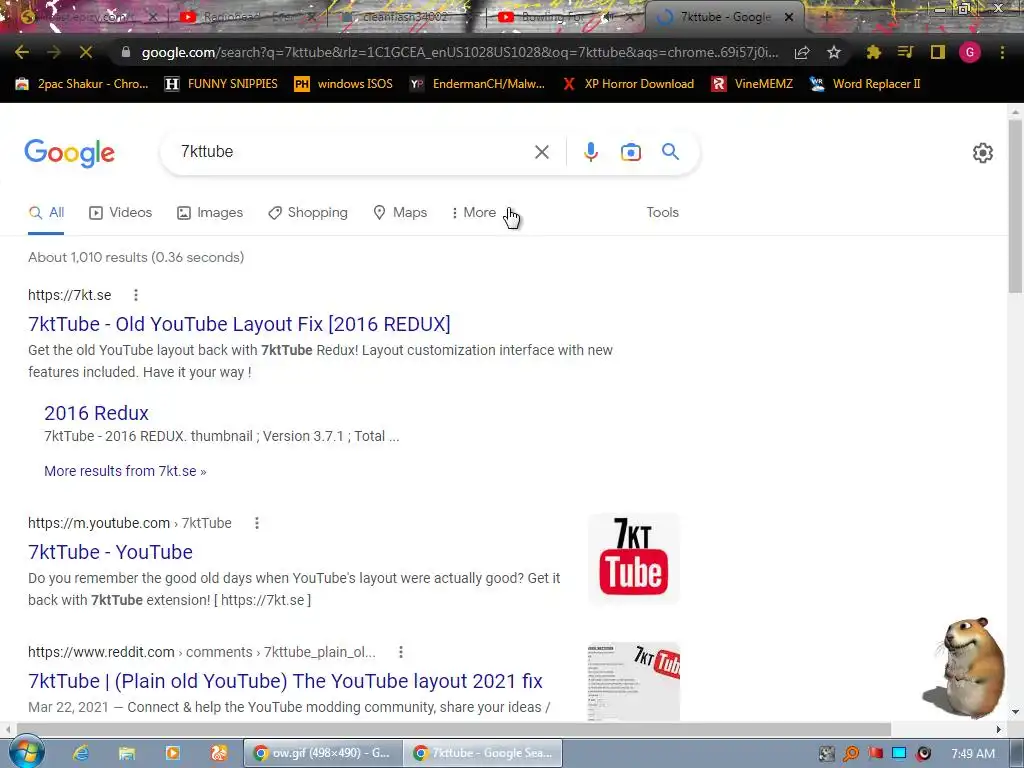
Task: Close the 7kttube - Google tab
Action: click(789, 17)
